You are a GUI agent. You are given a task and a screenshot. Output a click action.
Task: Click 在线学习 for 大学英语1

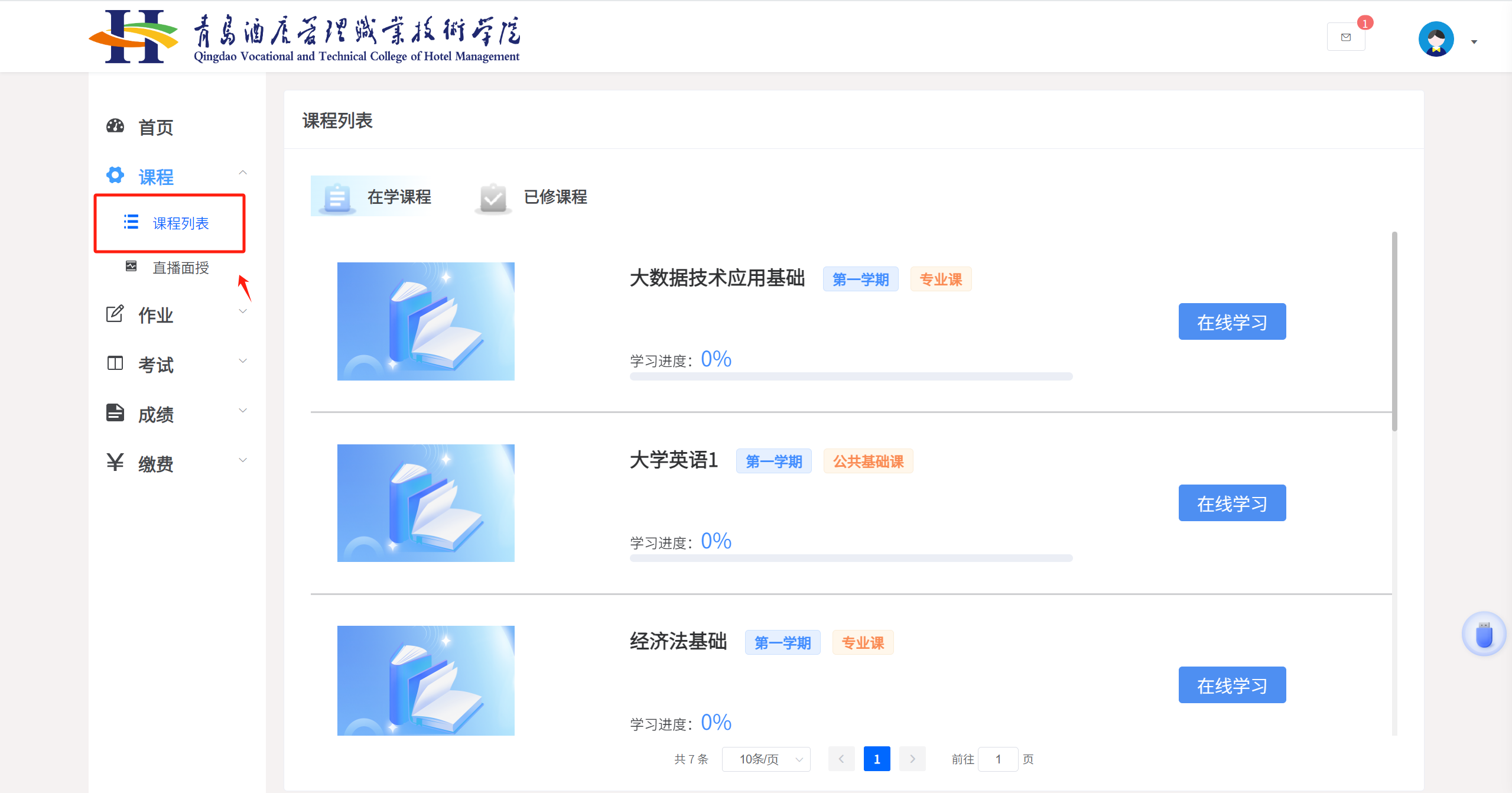tap(1231, 503)
